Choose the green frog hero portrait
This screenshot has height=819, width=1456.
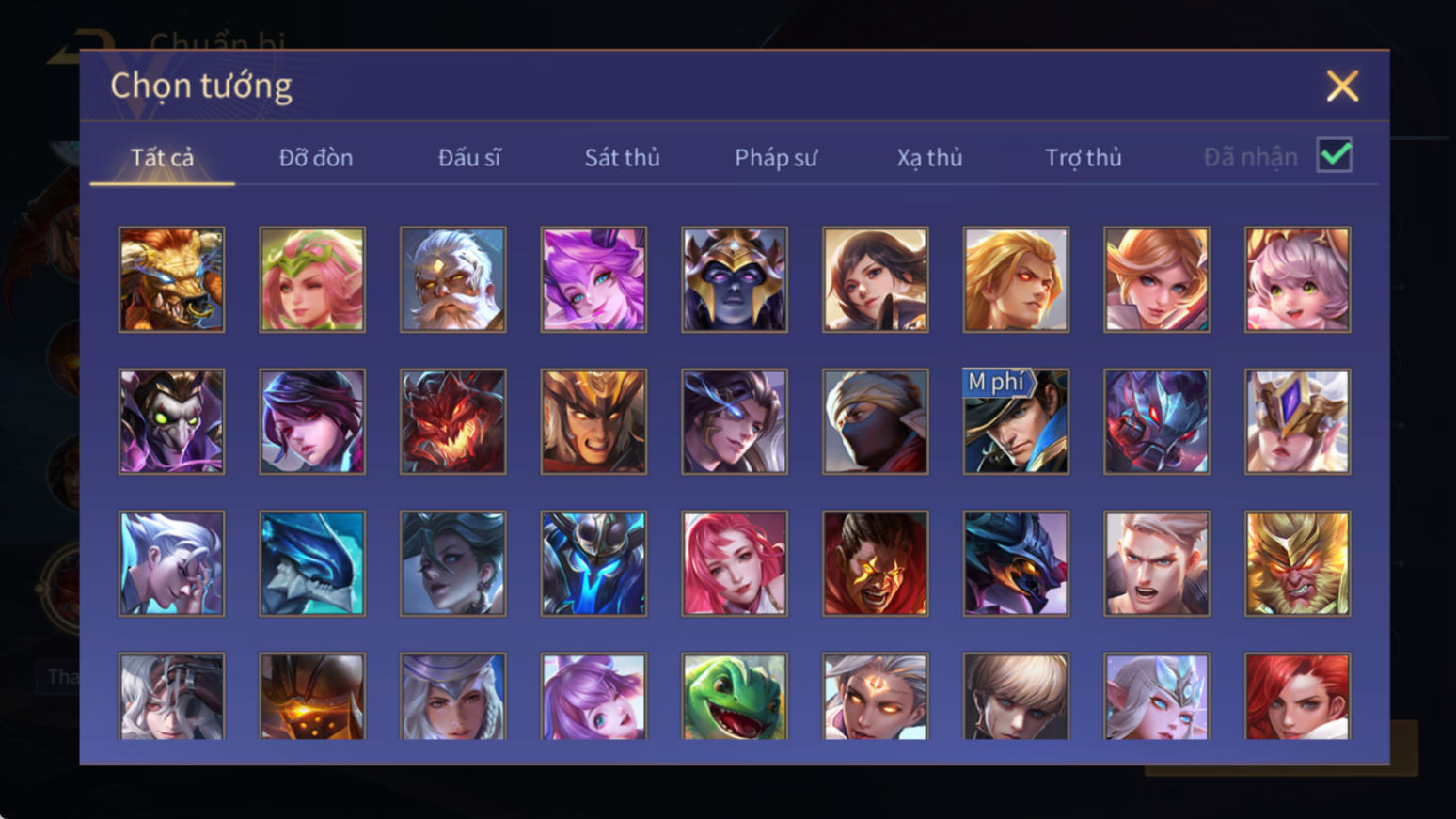(735, 697)
